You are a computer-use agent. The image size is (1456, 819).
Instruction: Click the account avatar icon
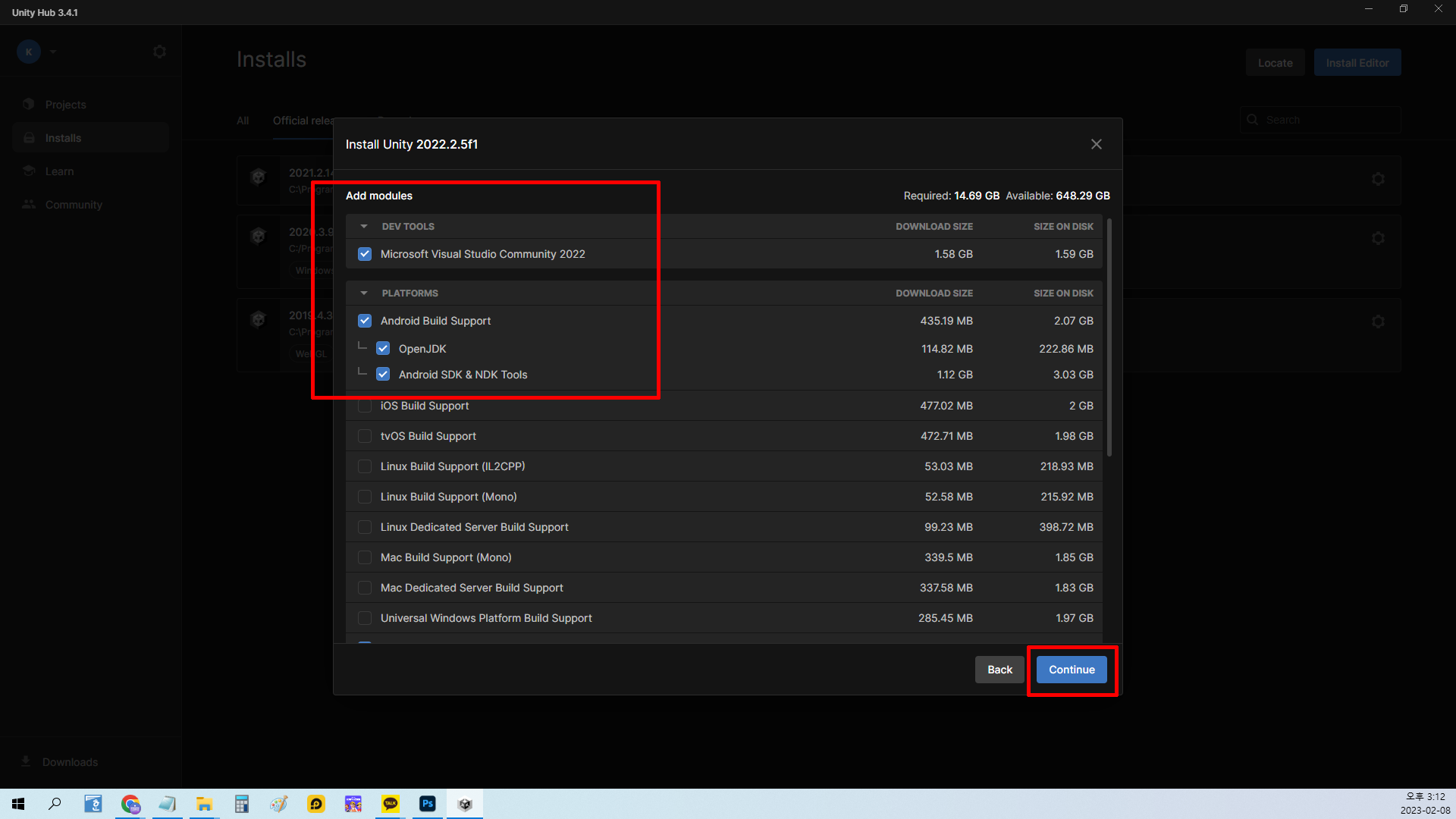point(29,52)
